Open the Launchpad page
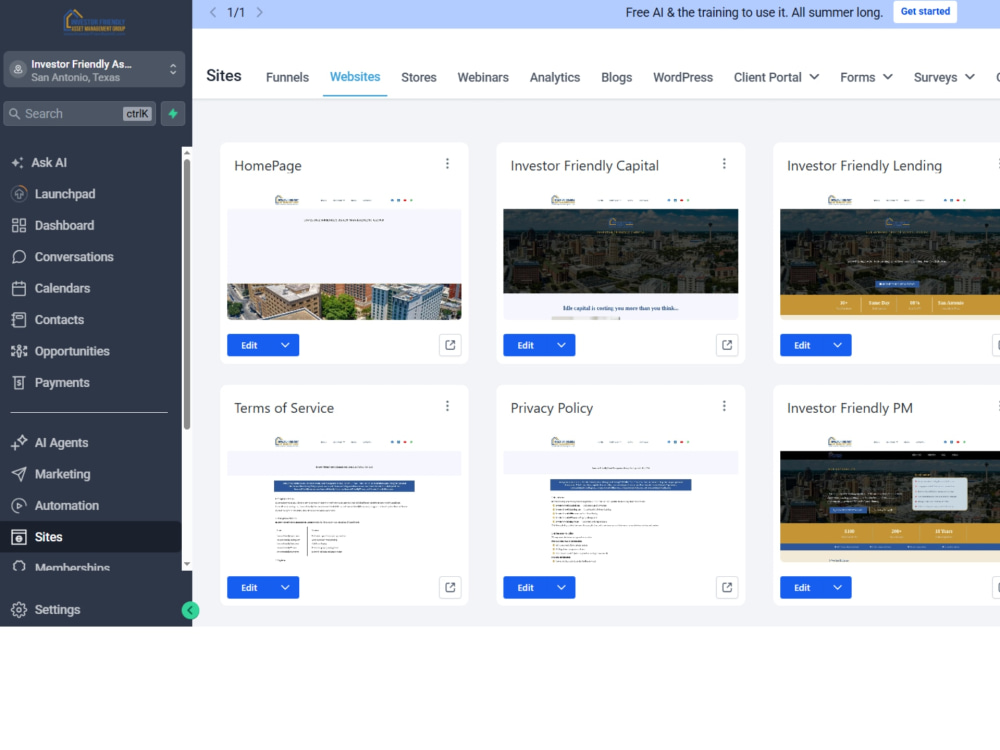The width and height of the screenshot is (1000, 750). click(54, 194)
